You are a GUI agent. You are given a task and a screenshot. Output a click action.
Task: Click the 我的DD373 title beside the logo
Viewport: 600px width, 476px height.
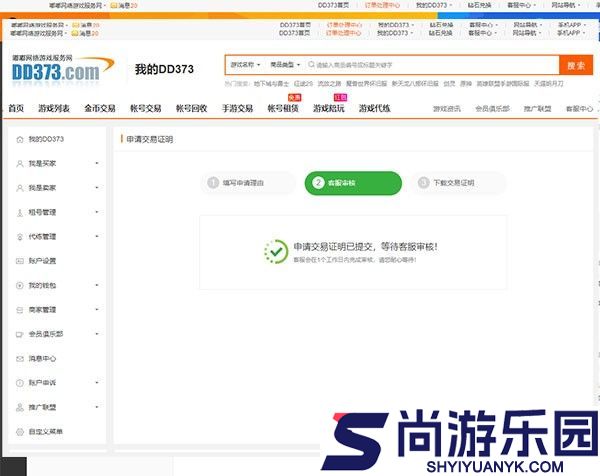164,69
